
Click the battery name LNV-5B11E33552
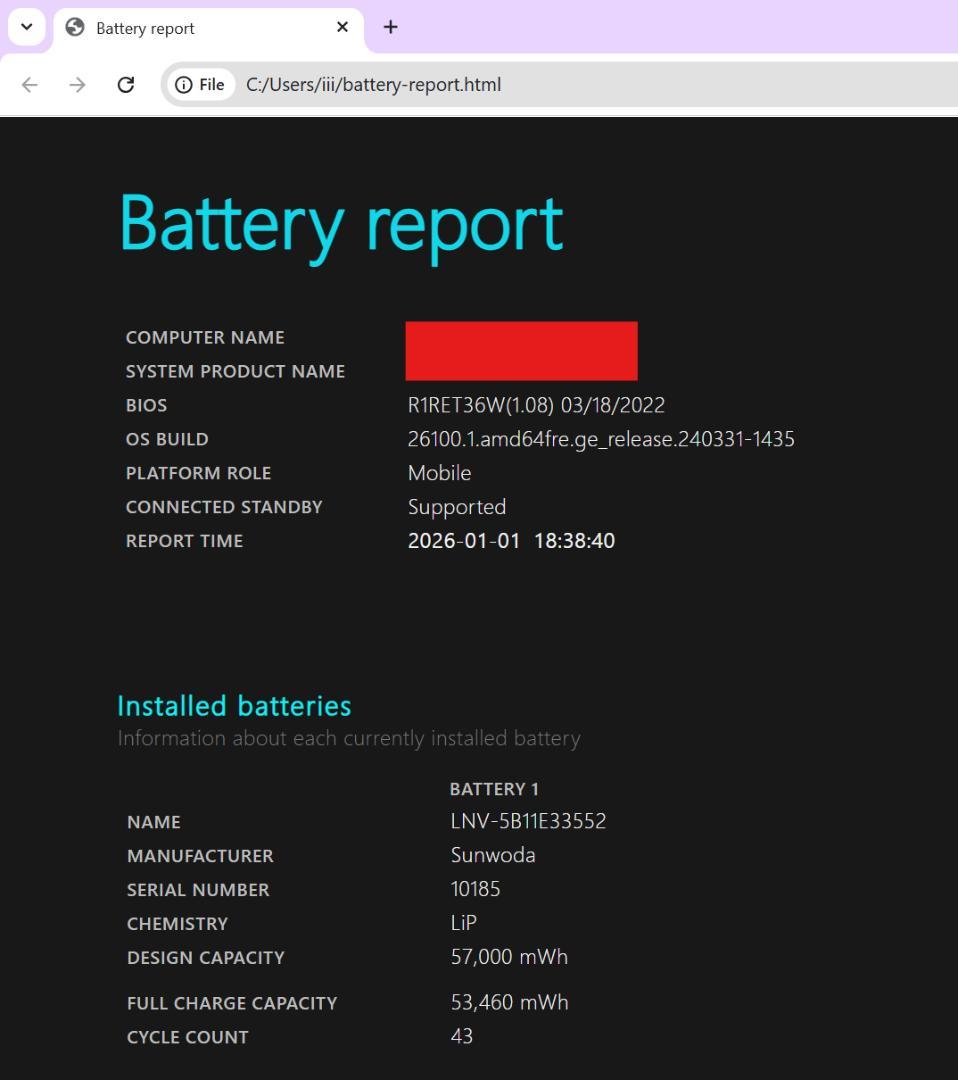[527, 820]
